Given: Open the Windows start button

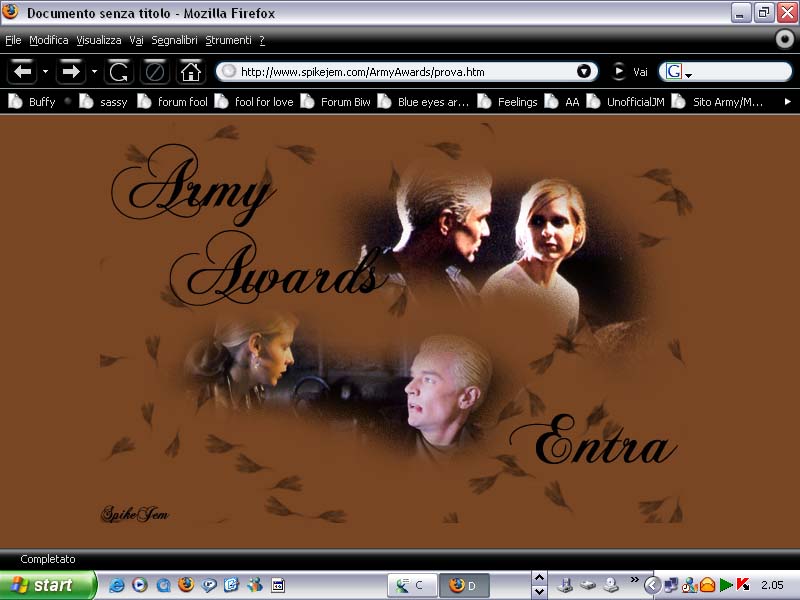Looking at the screenshot, I should (x=47, y=585).
